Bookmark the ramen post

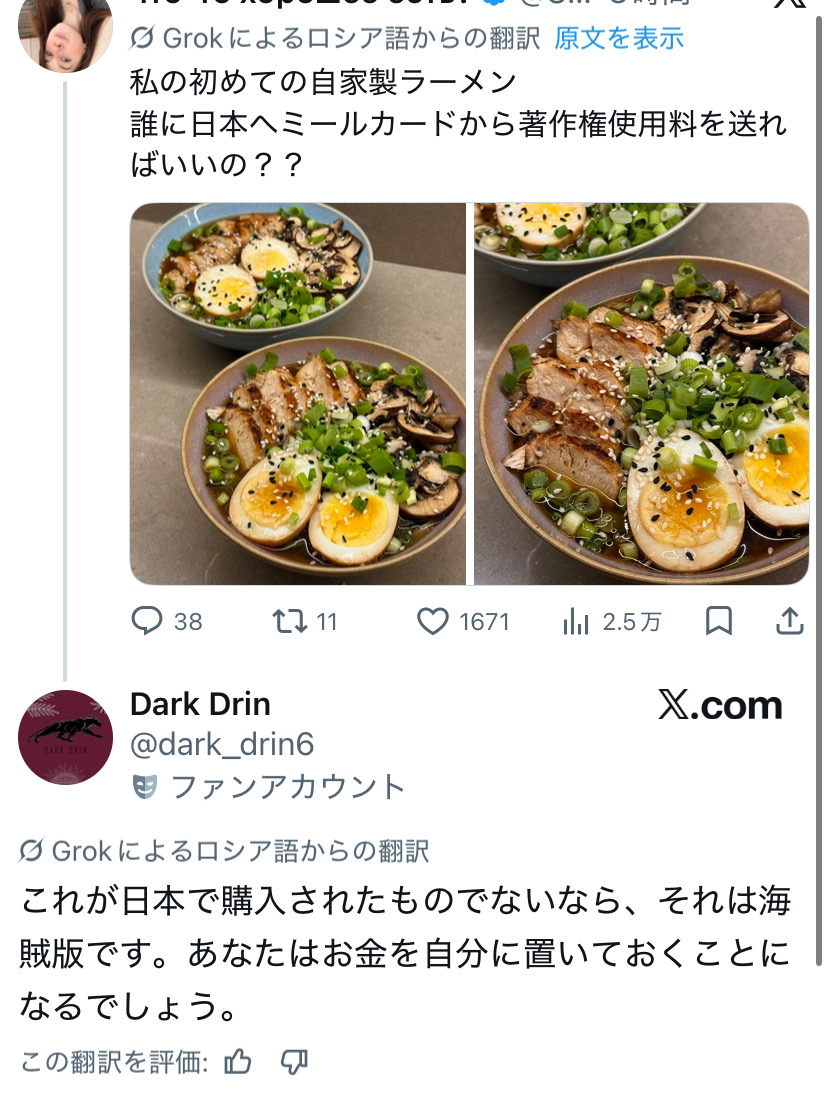coord(718,622)
